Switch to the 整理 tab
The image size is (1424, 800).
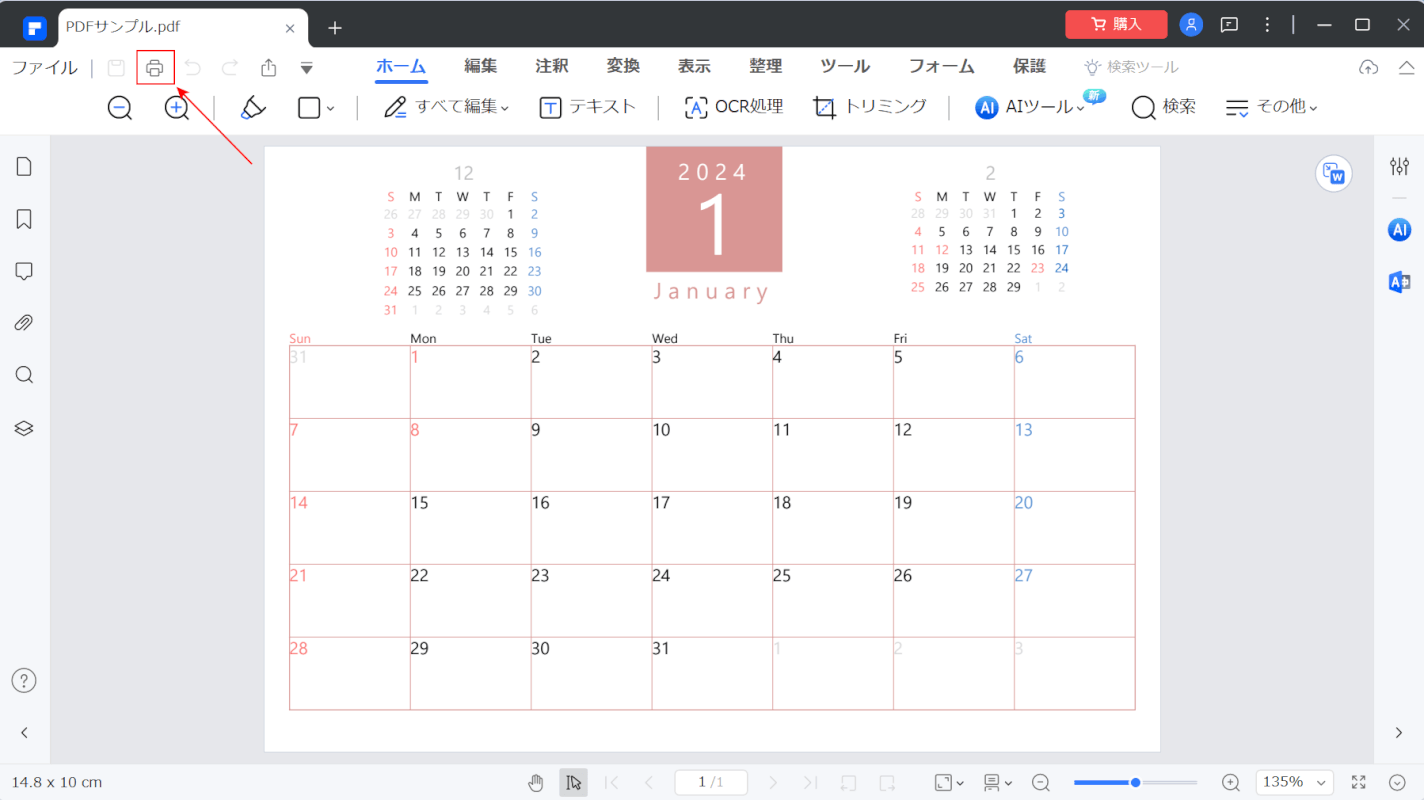click(766, 67)
